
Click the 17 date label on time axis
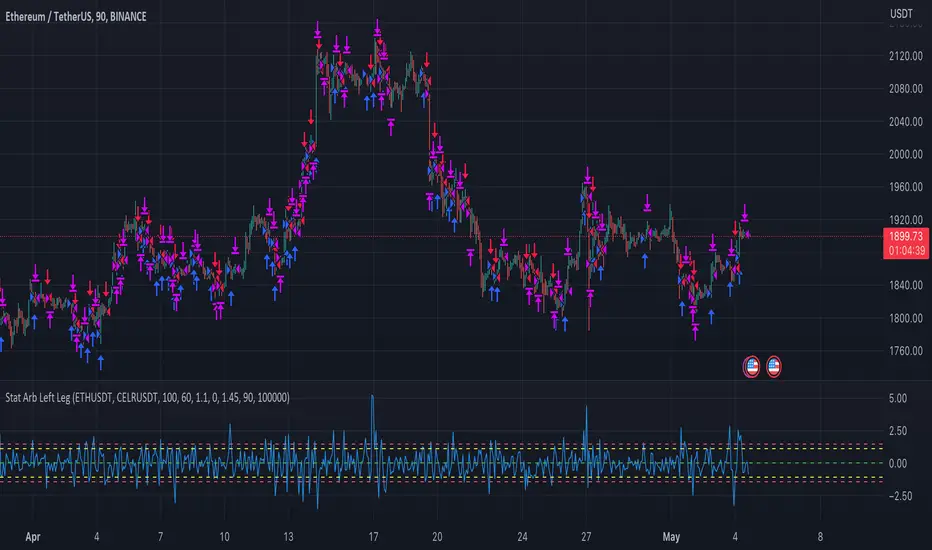373,537
